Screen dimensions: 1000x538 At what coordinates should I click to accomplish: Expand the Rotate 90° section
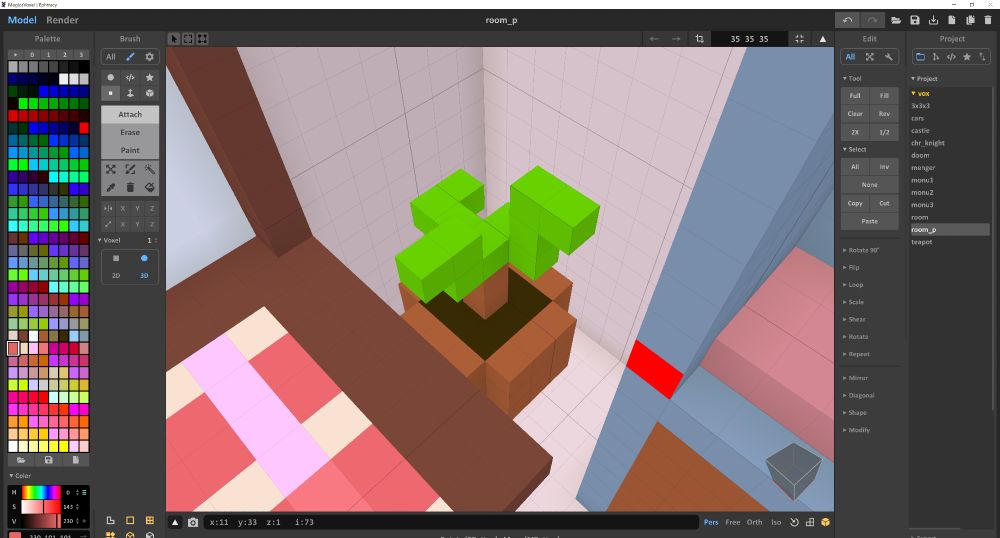click(861, 250)
